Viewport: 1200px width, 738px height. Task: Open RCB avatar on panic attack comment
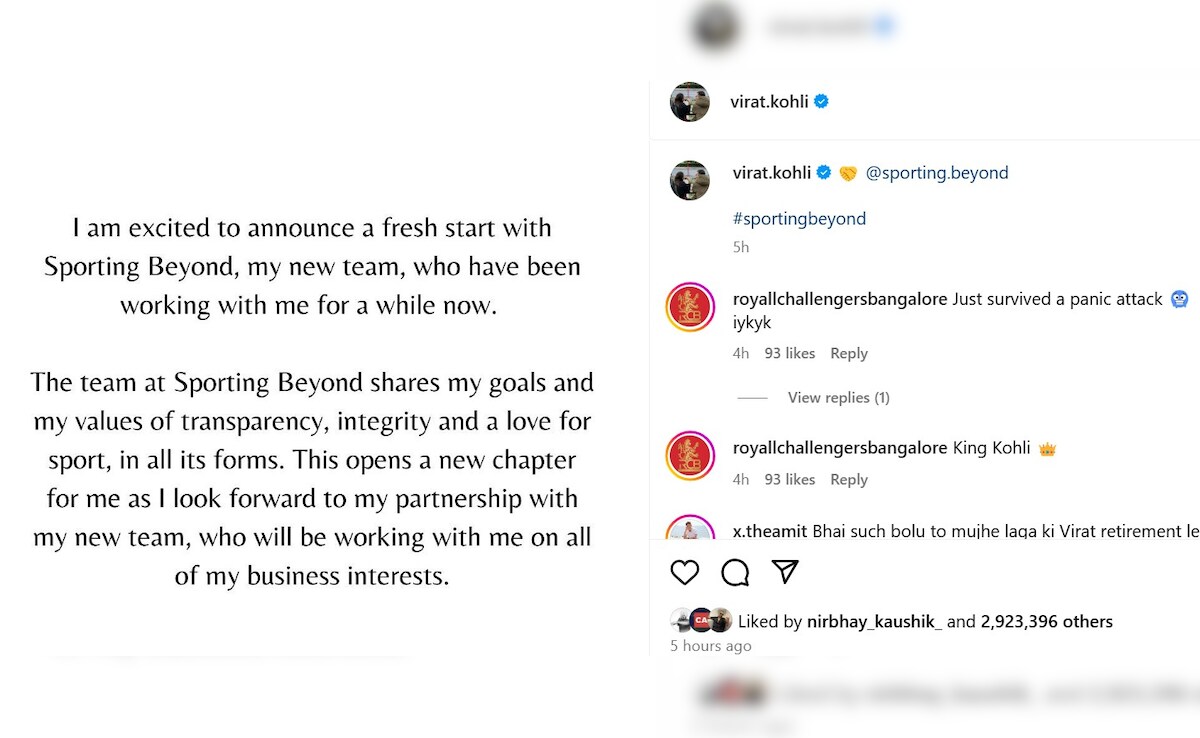click(x=690, y=308)
